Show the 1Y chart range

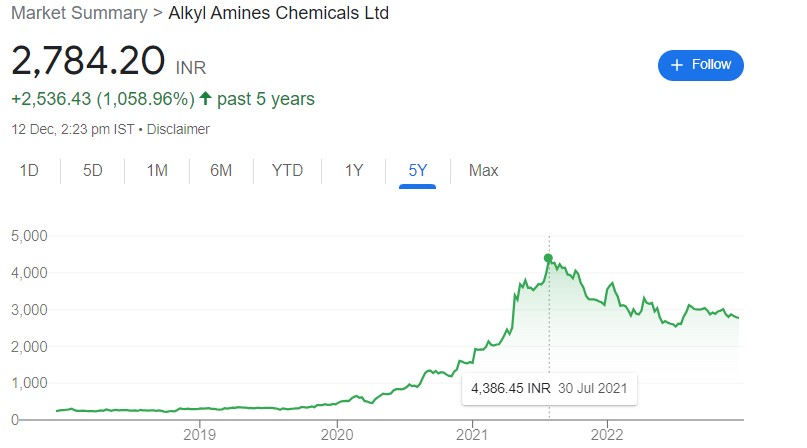(x=354, y=170)
